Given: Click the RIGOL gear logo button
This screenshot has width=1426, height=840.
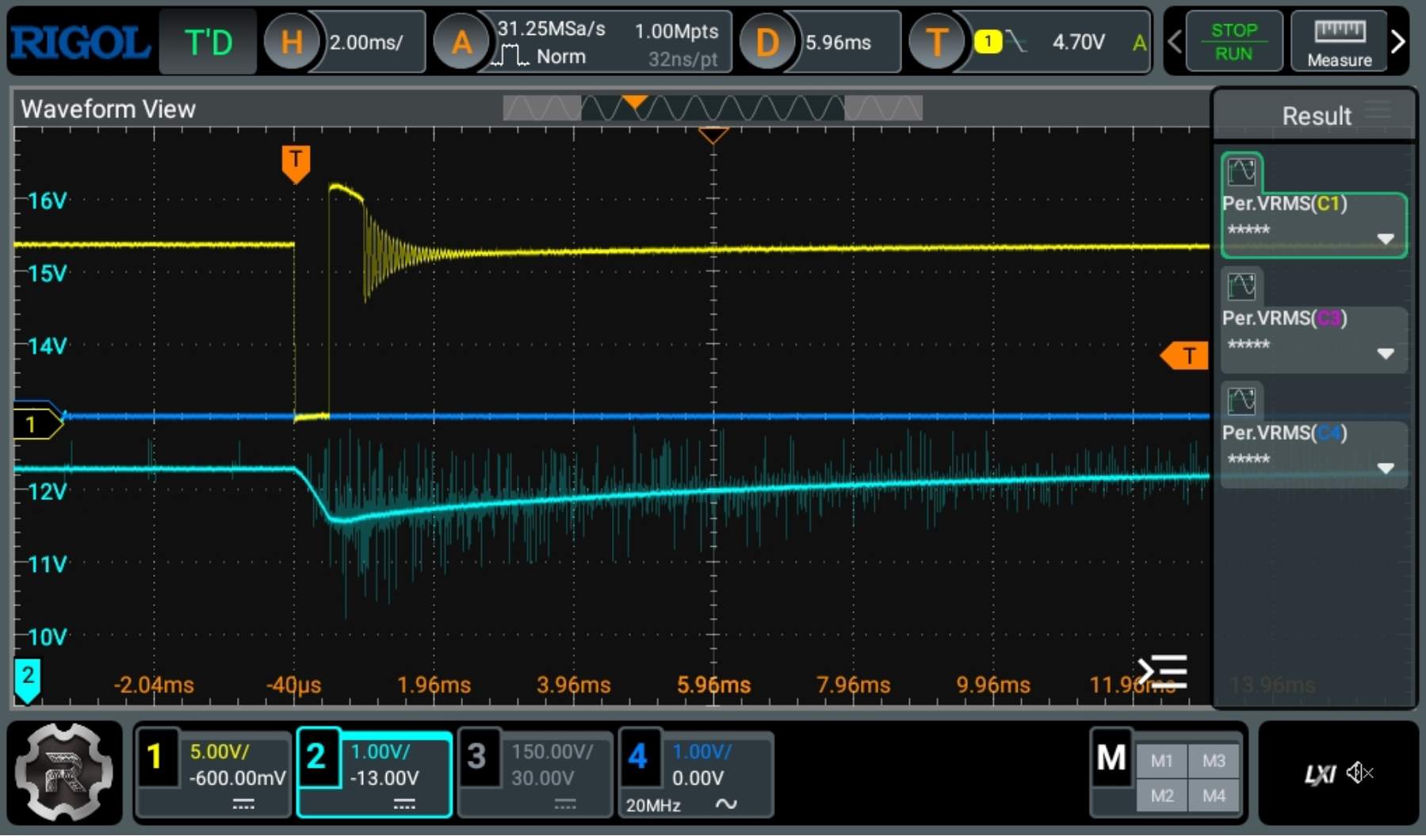Looking at the screenshot, I should [65, 773].
